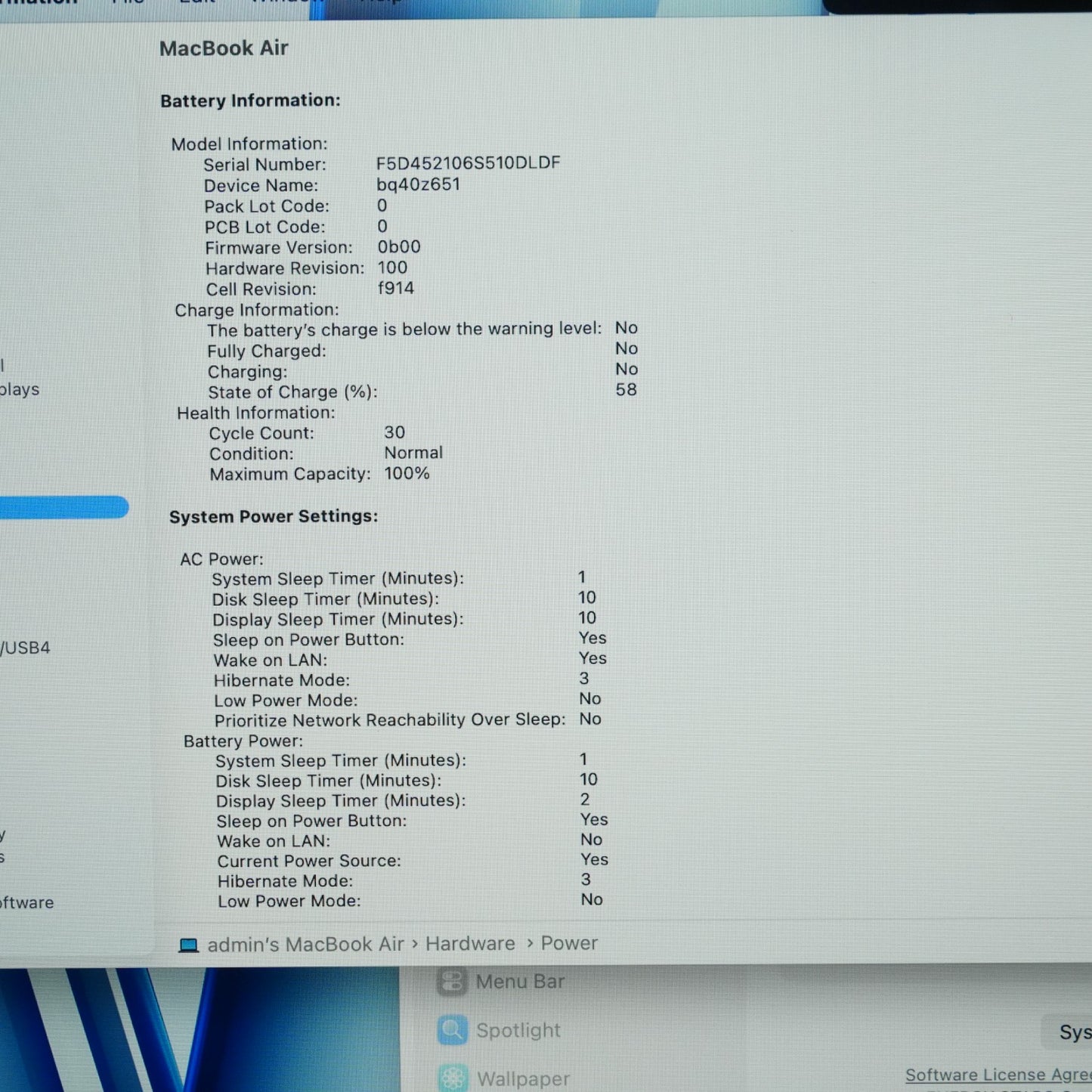Screen dimensions: 1092x1092
Task: Click the "MacBook Air" title text
Action: point(224,48)
